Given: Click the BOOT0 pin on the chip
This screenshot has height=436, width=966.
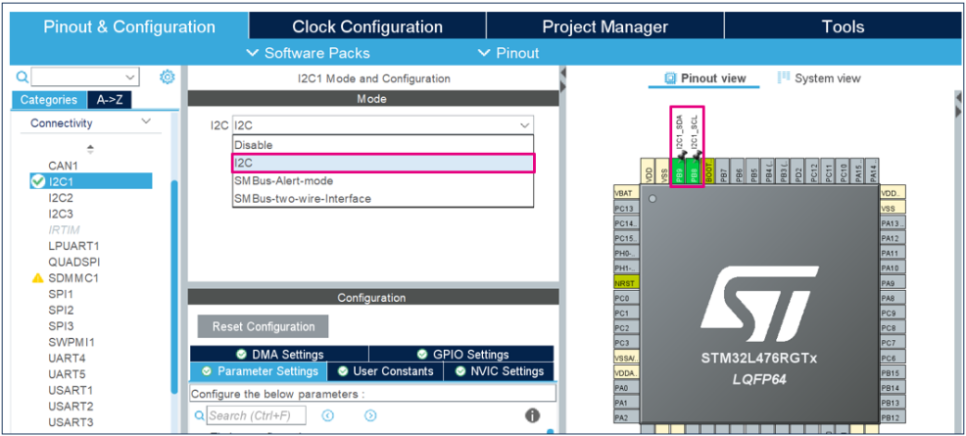Looking at the screenshot, I should pos(708,170).
